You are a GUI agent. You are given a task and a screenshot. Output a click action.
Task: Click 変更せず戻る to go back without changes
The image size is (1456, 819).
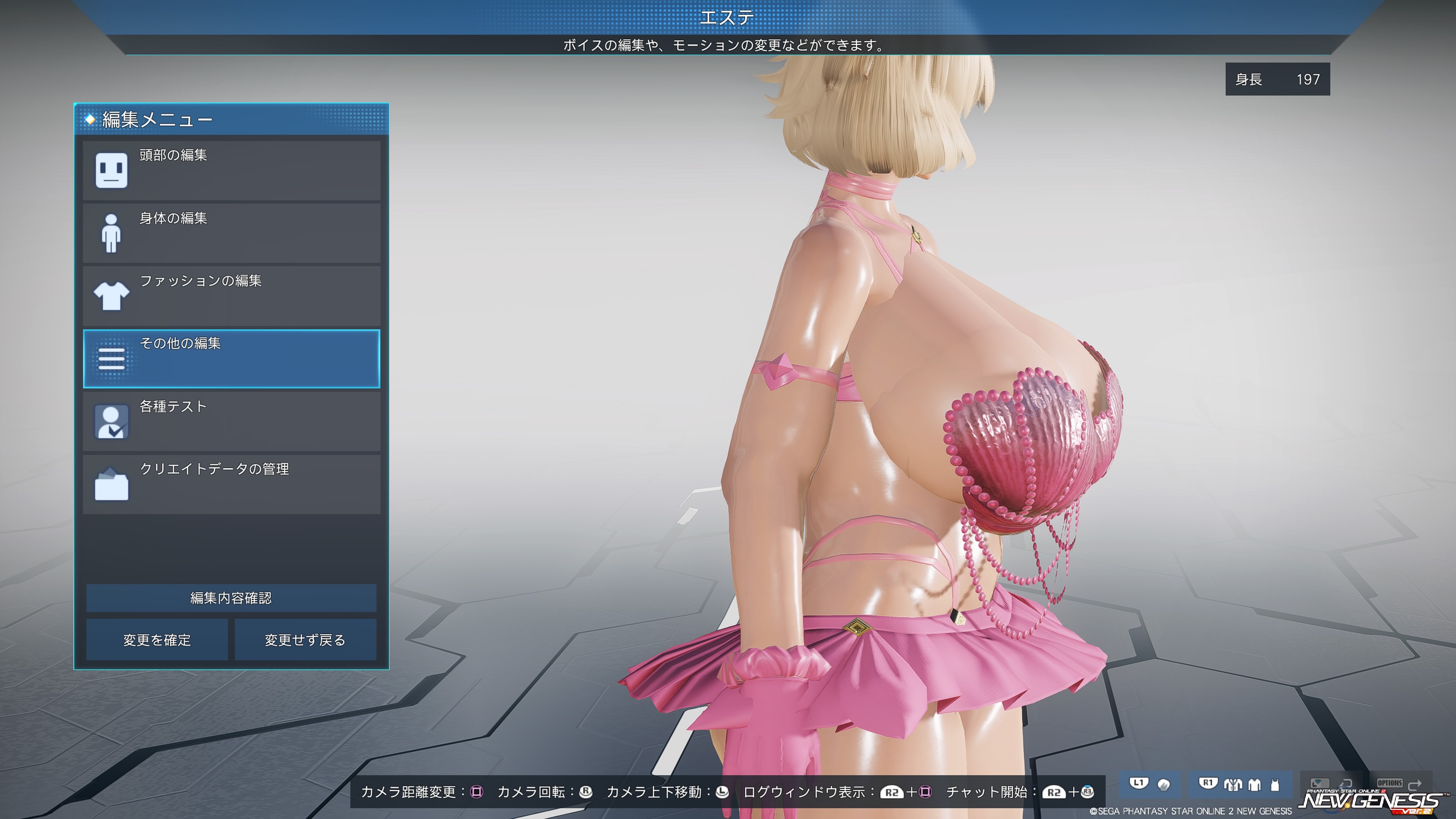coord(305,640)
